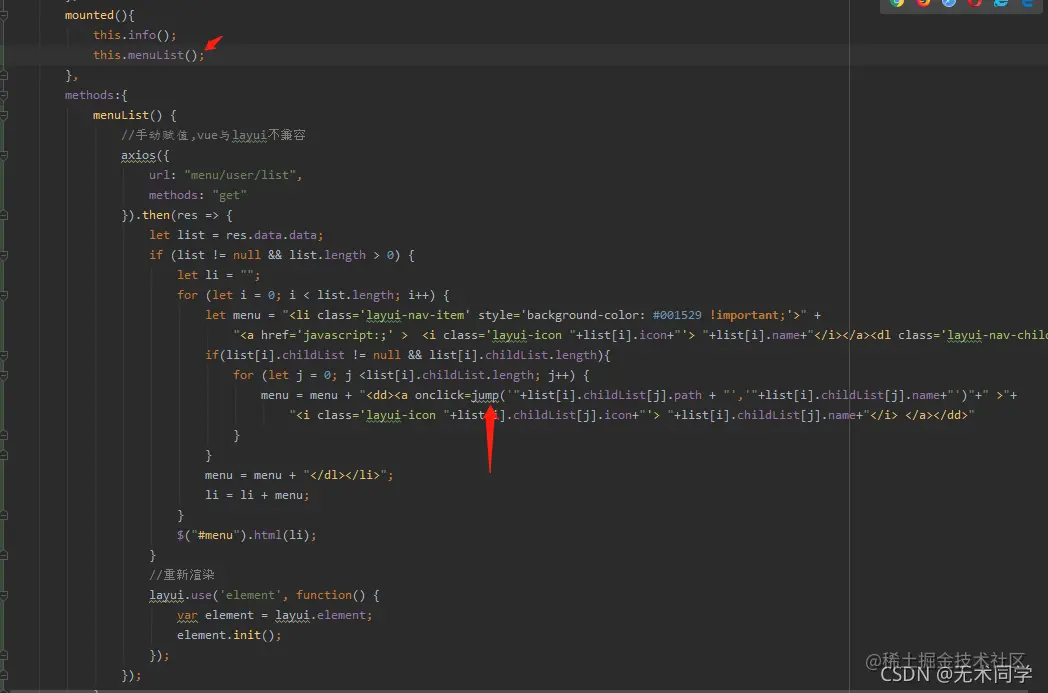This screenshot has height=693, width=1048.
Task: Collapse the if (list != null fold marker
Action: (x=4, y=255)
